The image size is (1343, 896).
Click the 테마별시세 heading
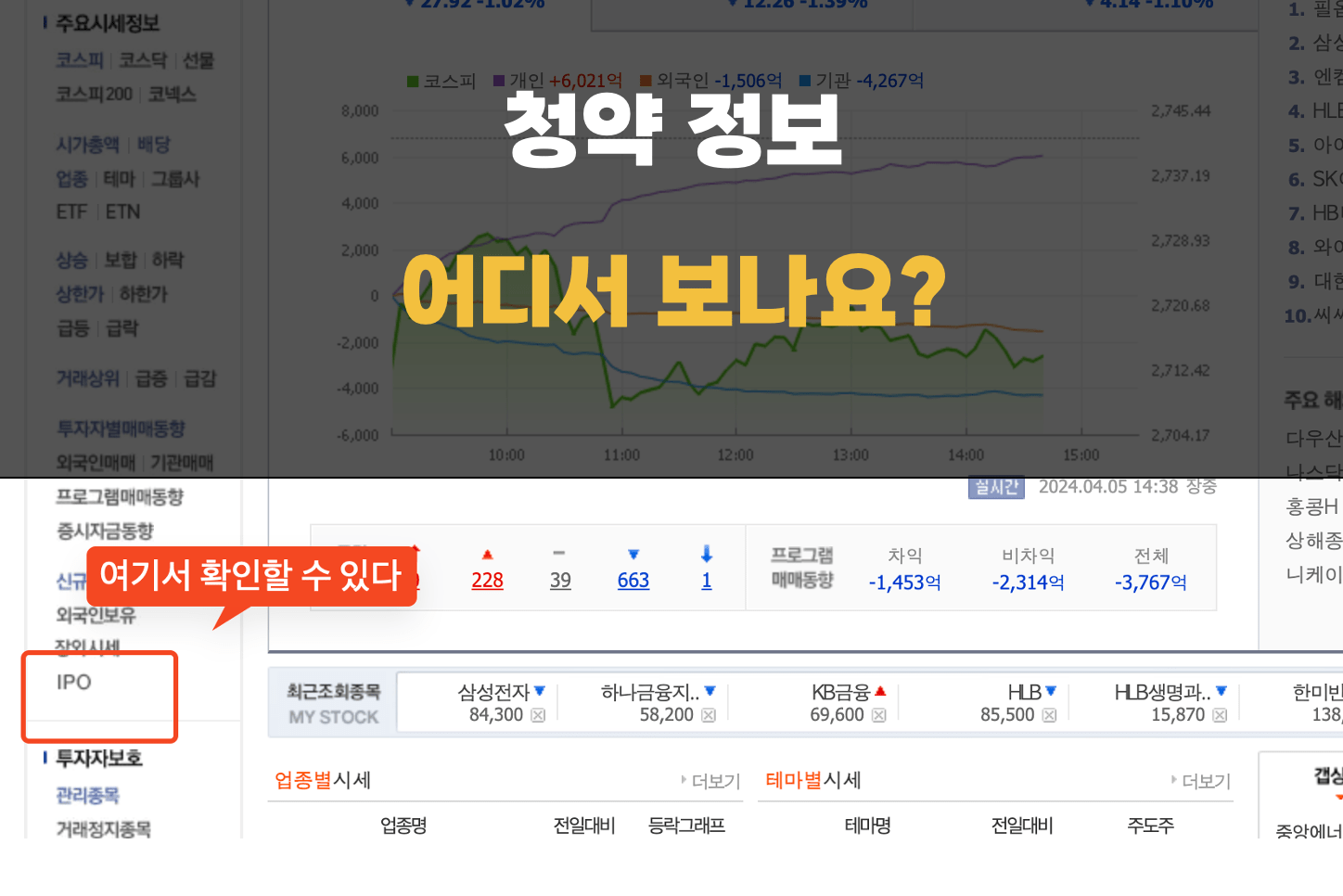[x=813, y=781]
